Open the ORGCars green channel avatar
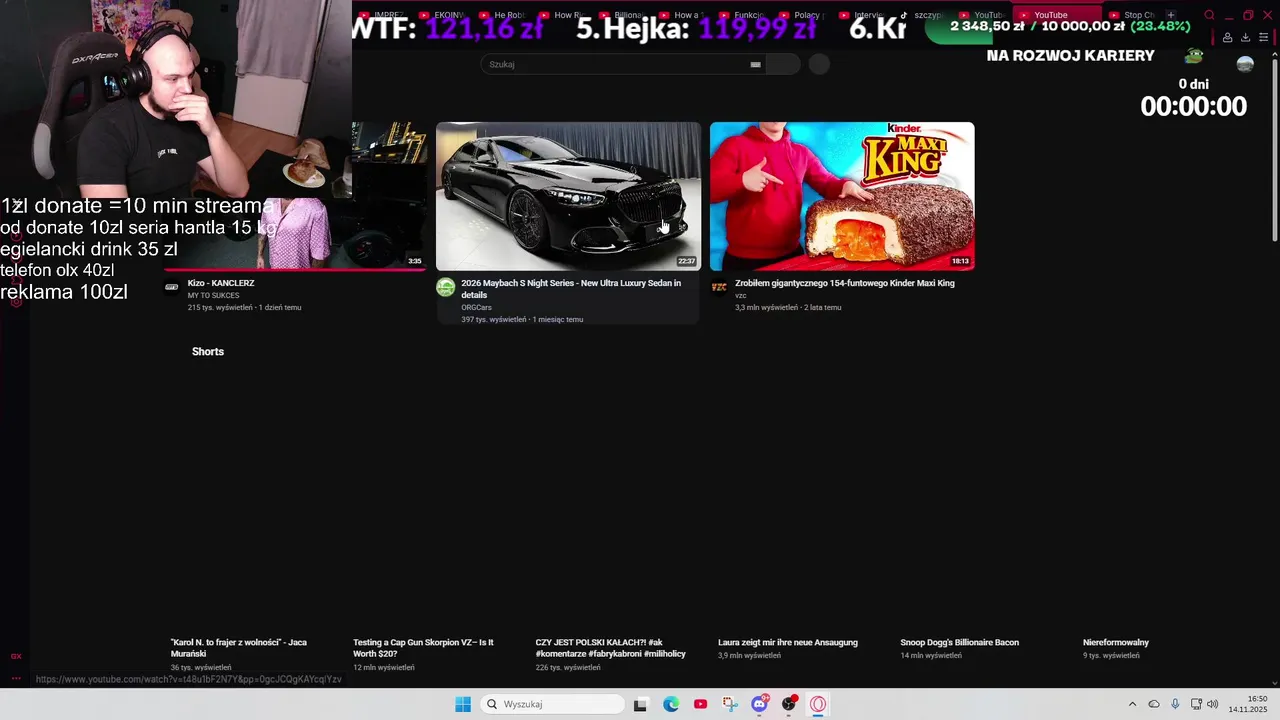Image resolution: width=1280 pixels, height=720 pixels. [445, 288]
